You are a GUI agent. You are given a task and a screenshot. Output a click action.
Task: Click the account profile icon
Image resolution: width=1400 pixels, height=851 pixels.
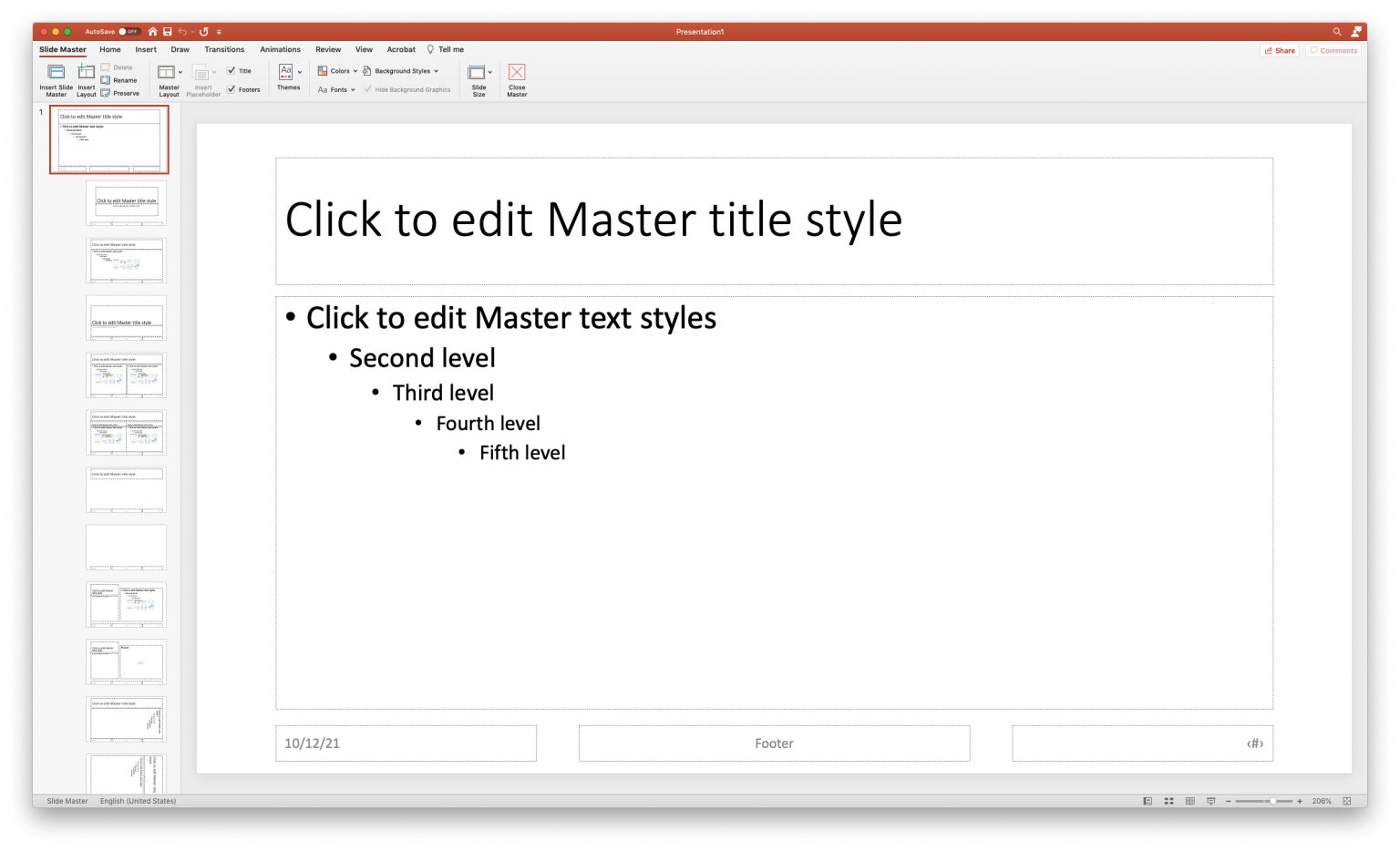1356,32
